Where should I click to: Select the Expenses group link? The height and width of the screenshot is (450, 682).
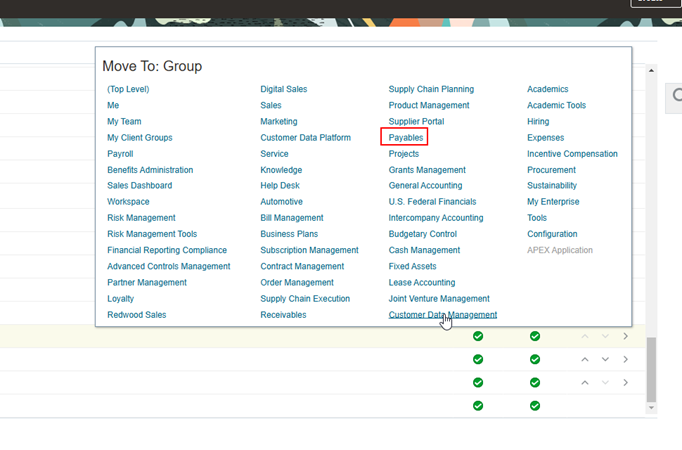coord(545,137)
